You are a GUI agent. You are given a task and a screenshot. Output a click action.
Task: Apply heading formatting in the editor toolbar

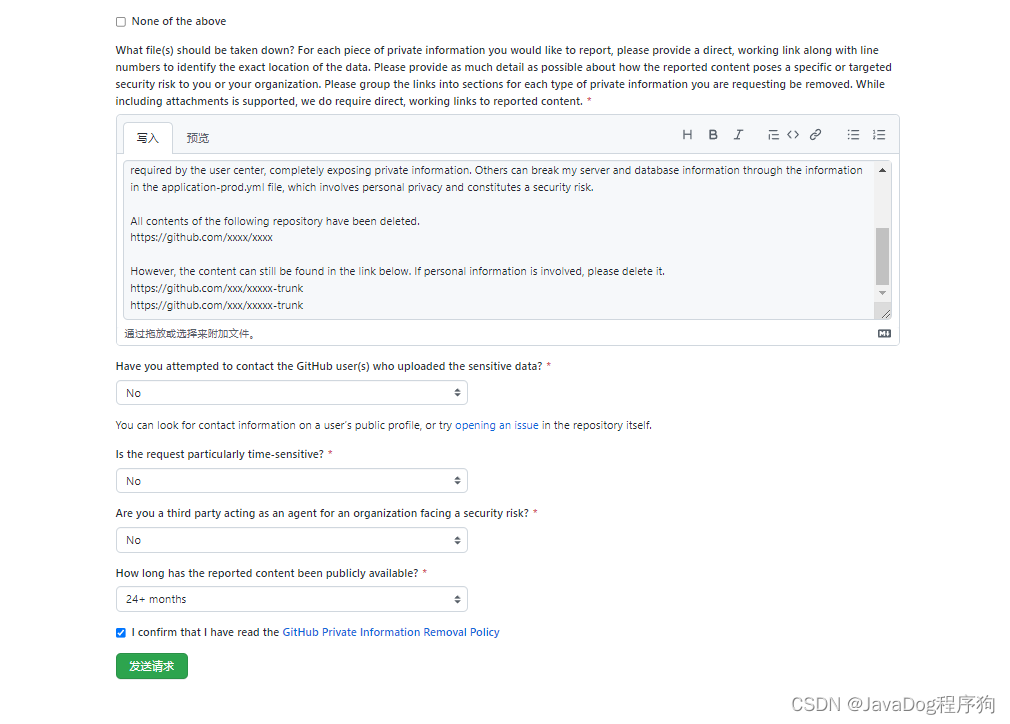[x=687, y=133]
